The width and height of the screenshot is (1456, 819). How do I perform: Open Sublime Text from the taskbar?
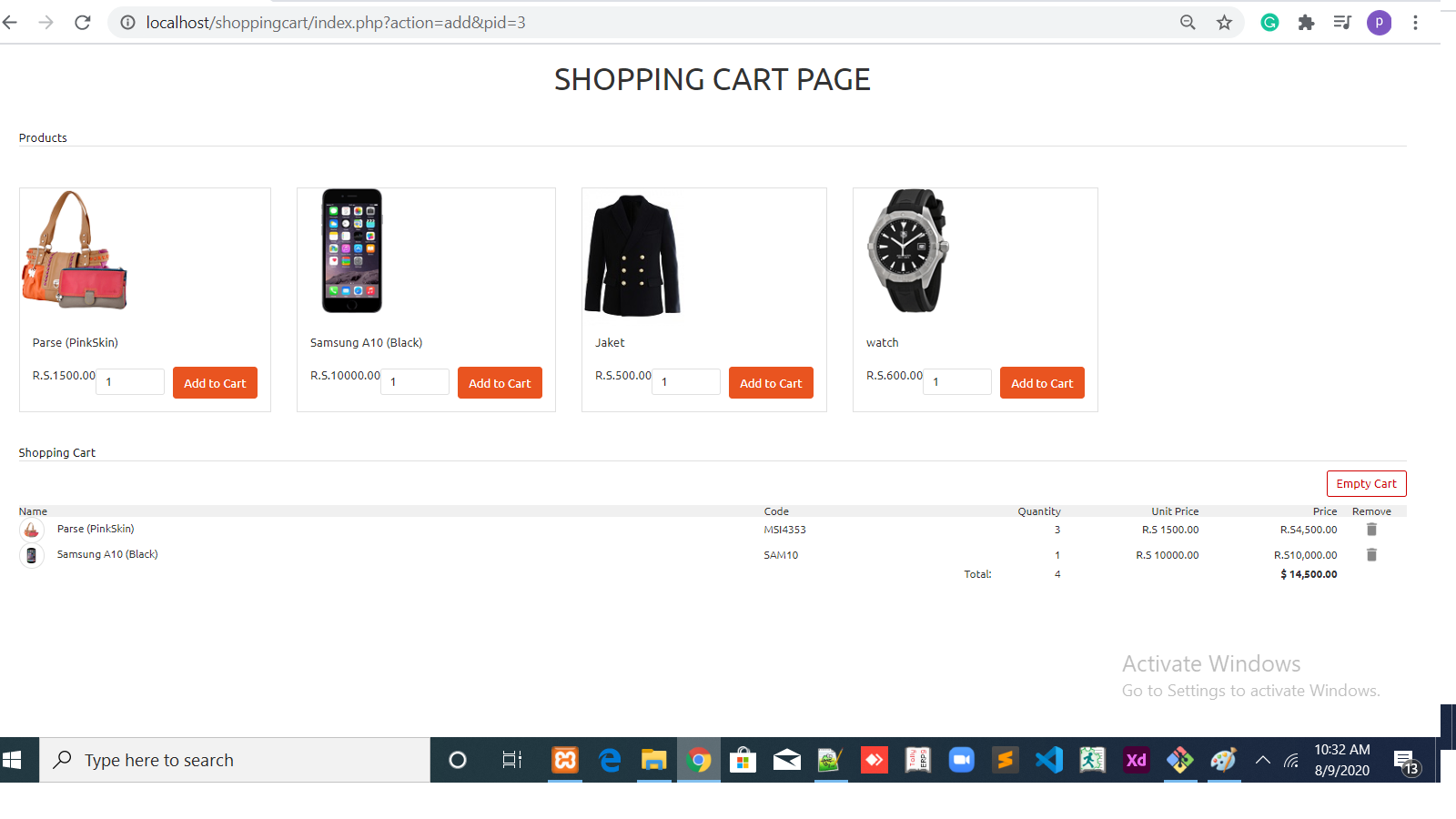(1005, 759)
